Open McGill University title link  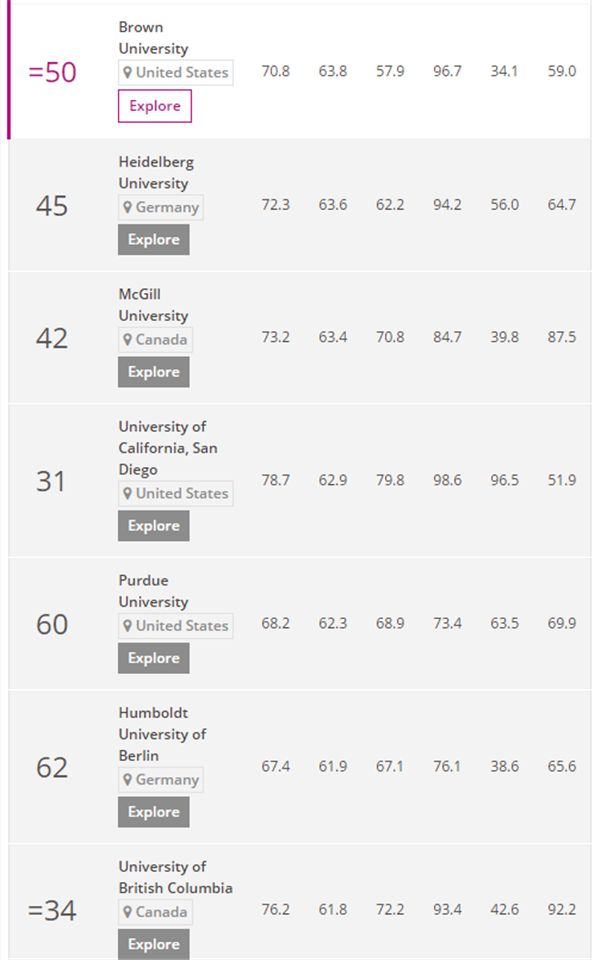(153, 305)
